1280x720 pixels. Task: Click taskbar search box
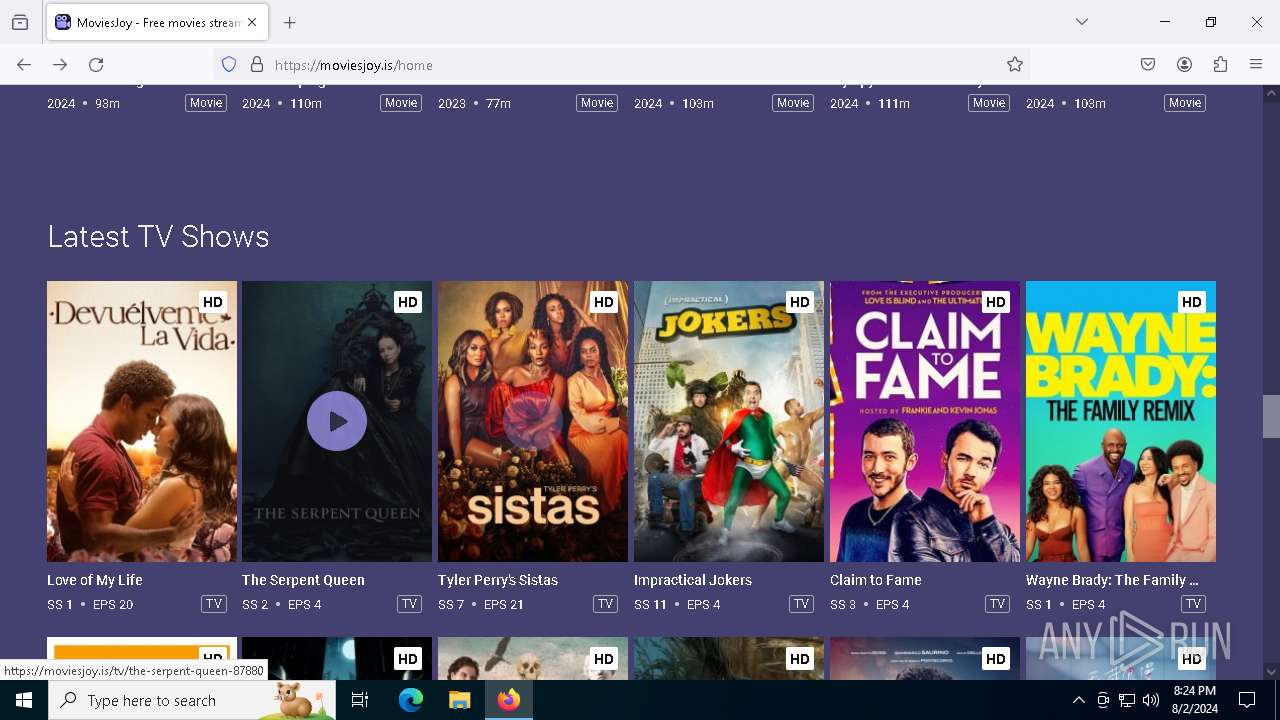click(192, 700)
